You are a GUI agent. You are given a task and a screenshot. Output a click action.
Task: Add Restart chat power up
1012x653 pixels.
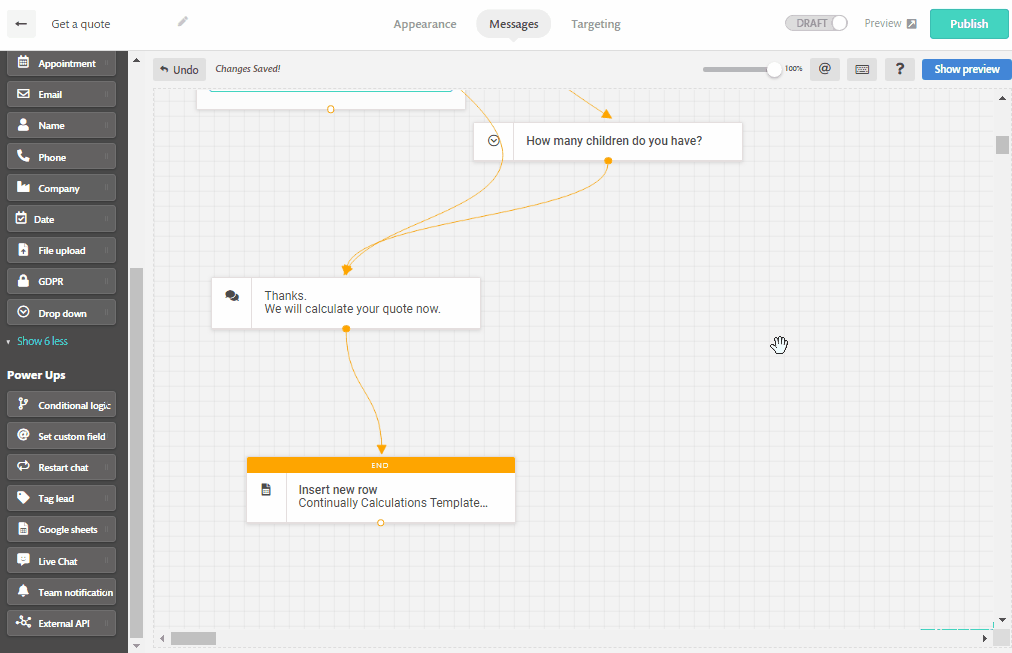point(61,467)
